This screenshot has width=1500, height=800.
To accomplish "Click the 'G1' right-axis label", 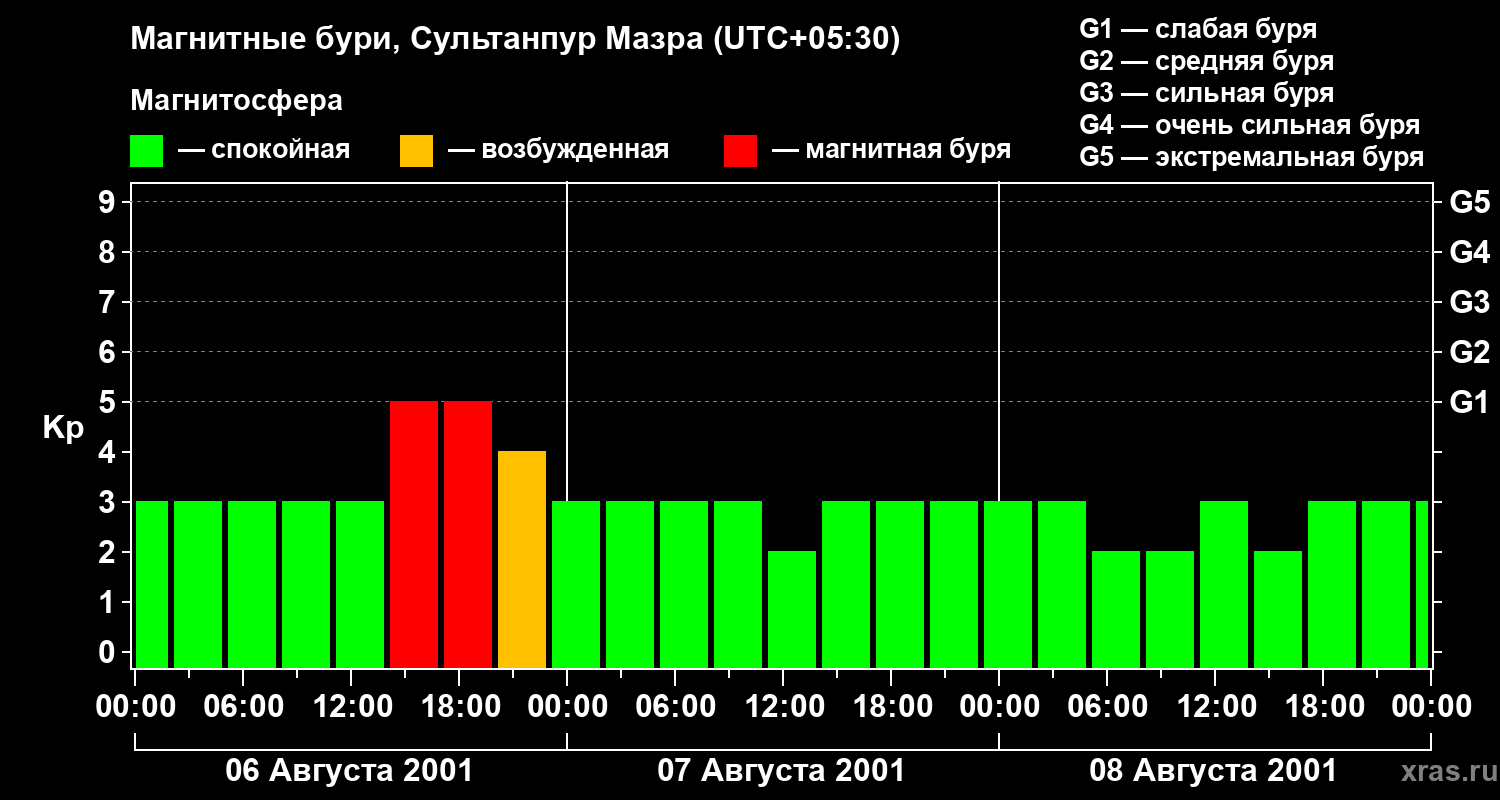I will tap(1469, 402).
